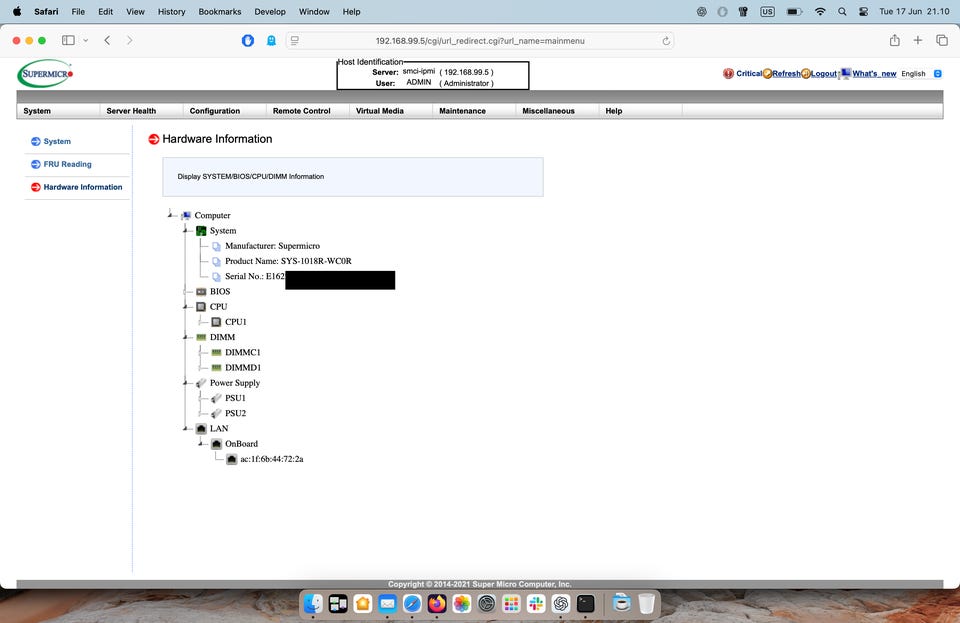
Task: Open Safari's Develop menu
Action: (x=270, y=12)
